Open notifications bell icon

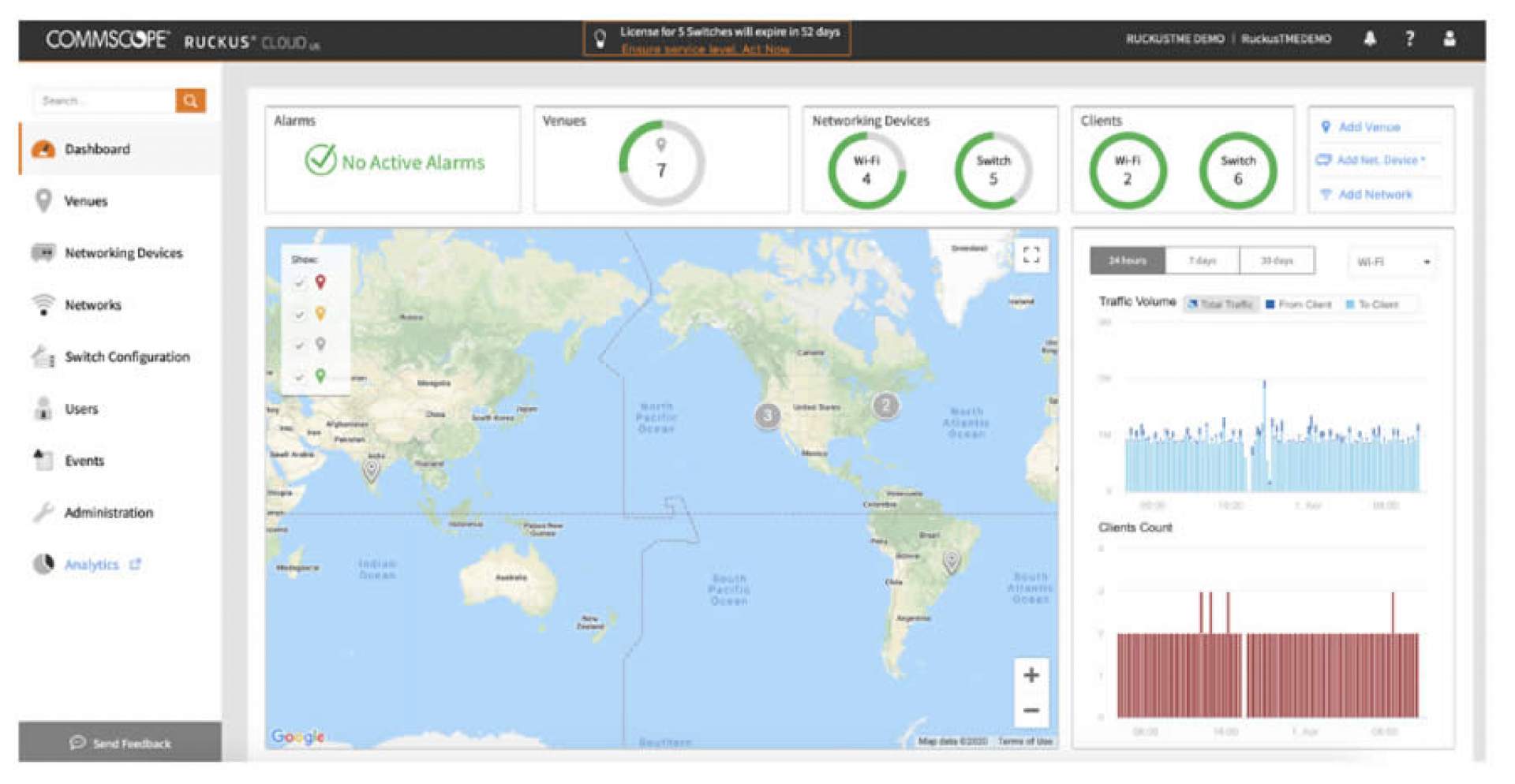click(1370, 39)
